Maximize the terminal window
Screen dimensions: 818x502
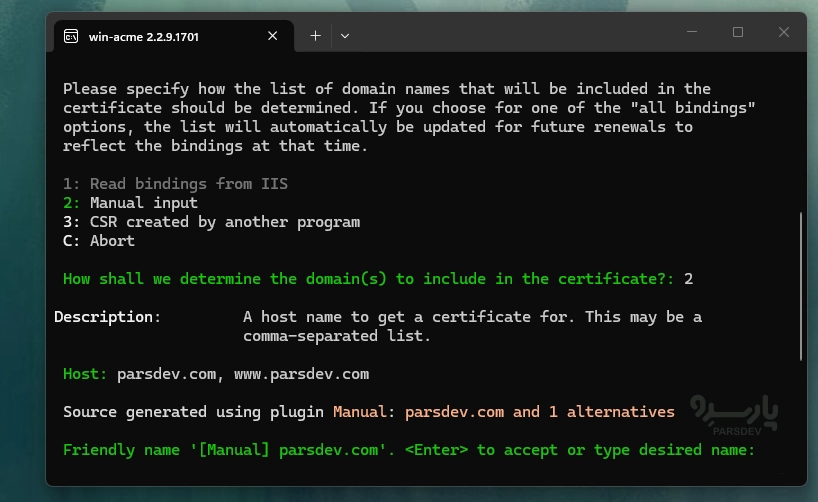click(x=738, y=32)
